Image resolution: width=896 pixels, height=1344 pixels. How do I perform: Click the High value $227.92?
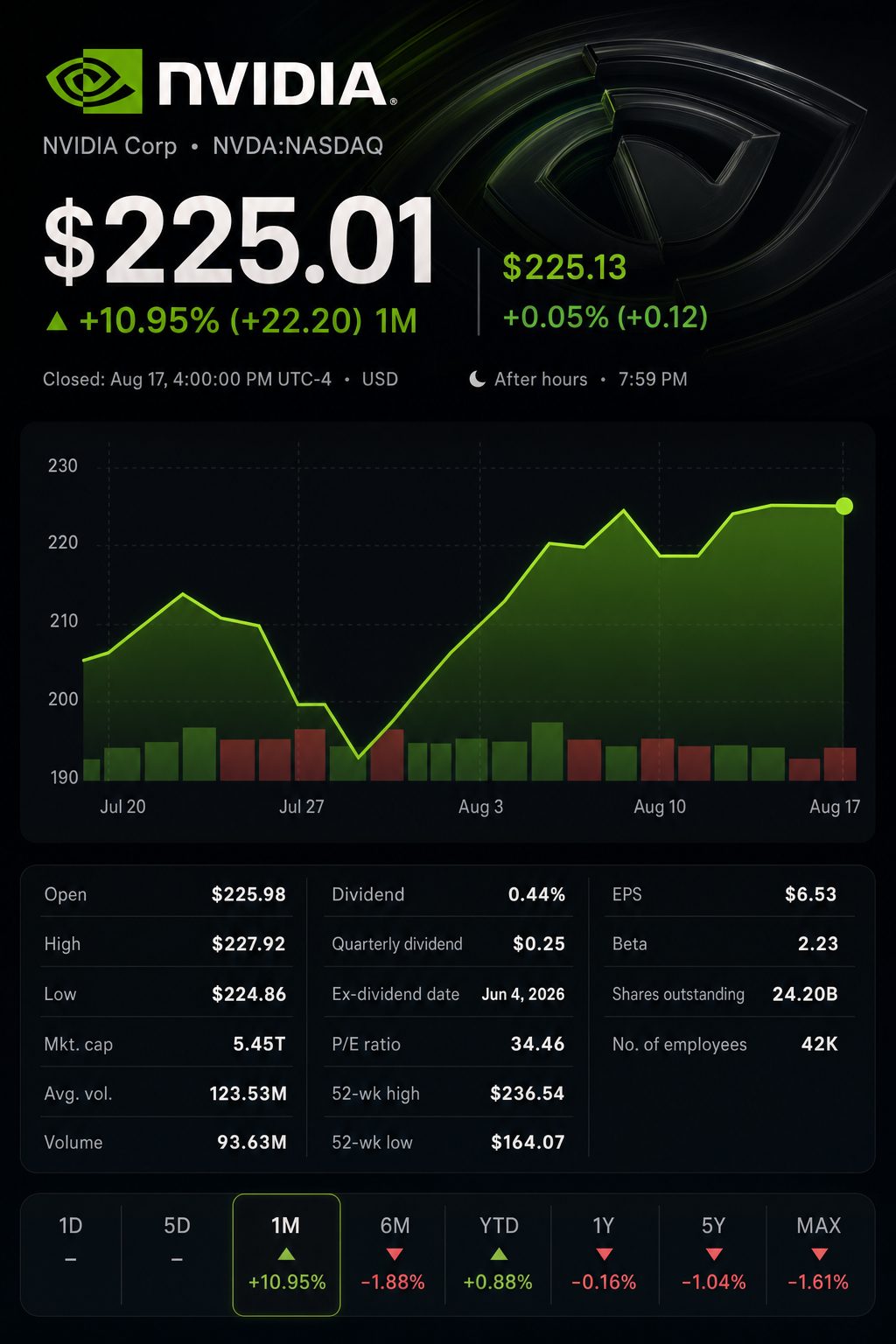click(248, 944)
